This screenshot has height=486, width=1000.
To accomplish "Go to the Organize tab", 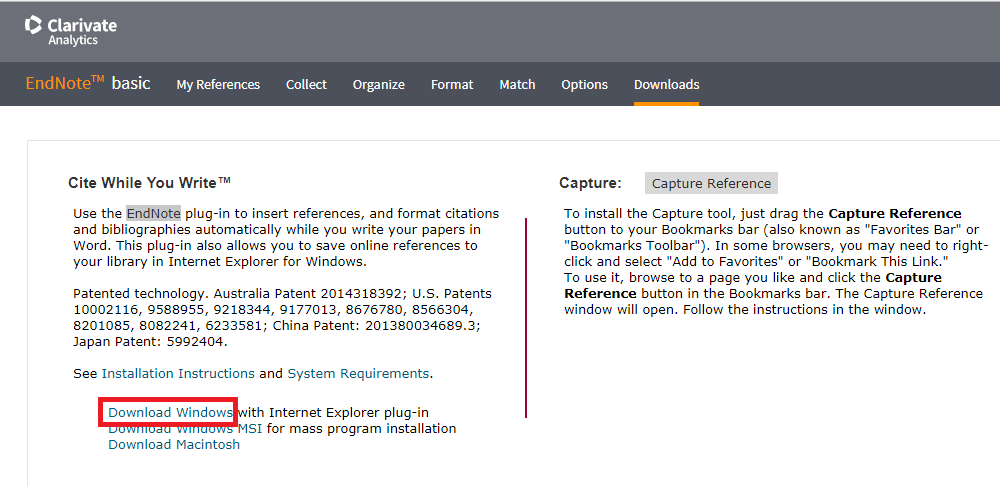I will tap(379, 84).
